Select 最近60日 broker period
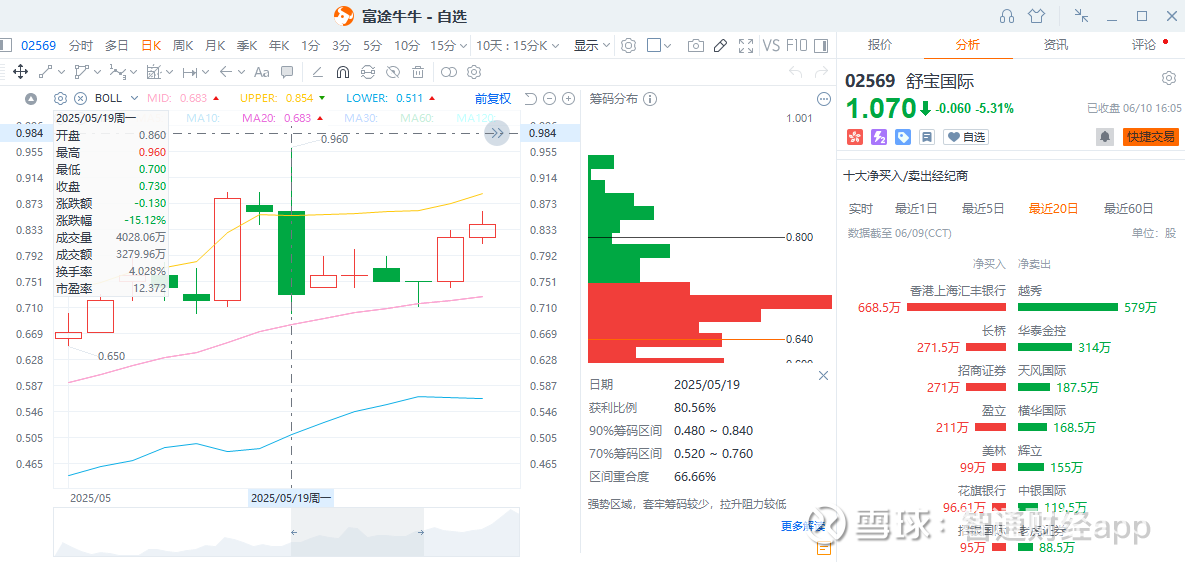This screenshot has height=562, width=1185. pos(1128,208)
